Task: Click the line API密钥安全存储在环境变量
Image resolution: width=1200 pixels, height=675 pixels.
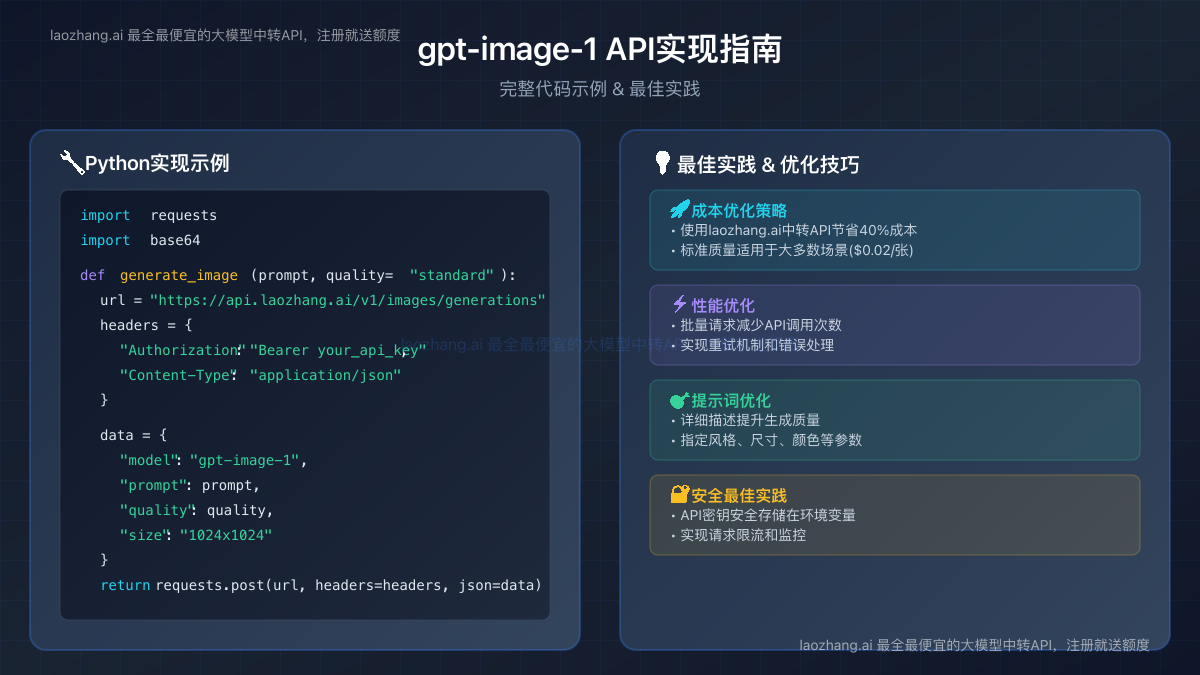Action: click(x=762, y=515)
